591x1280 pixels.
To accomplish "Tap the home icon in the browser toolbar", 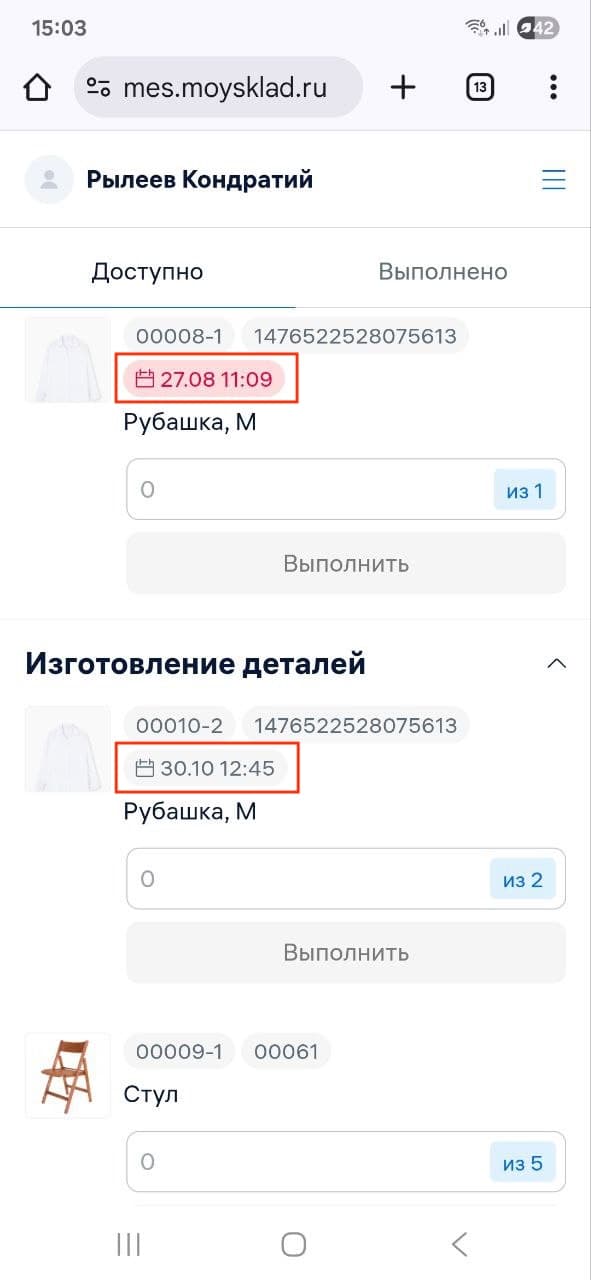I will pyautogui.click(x=36, y=86).
